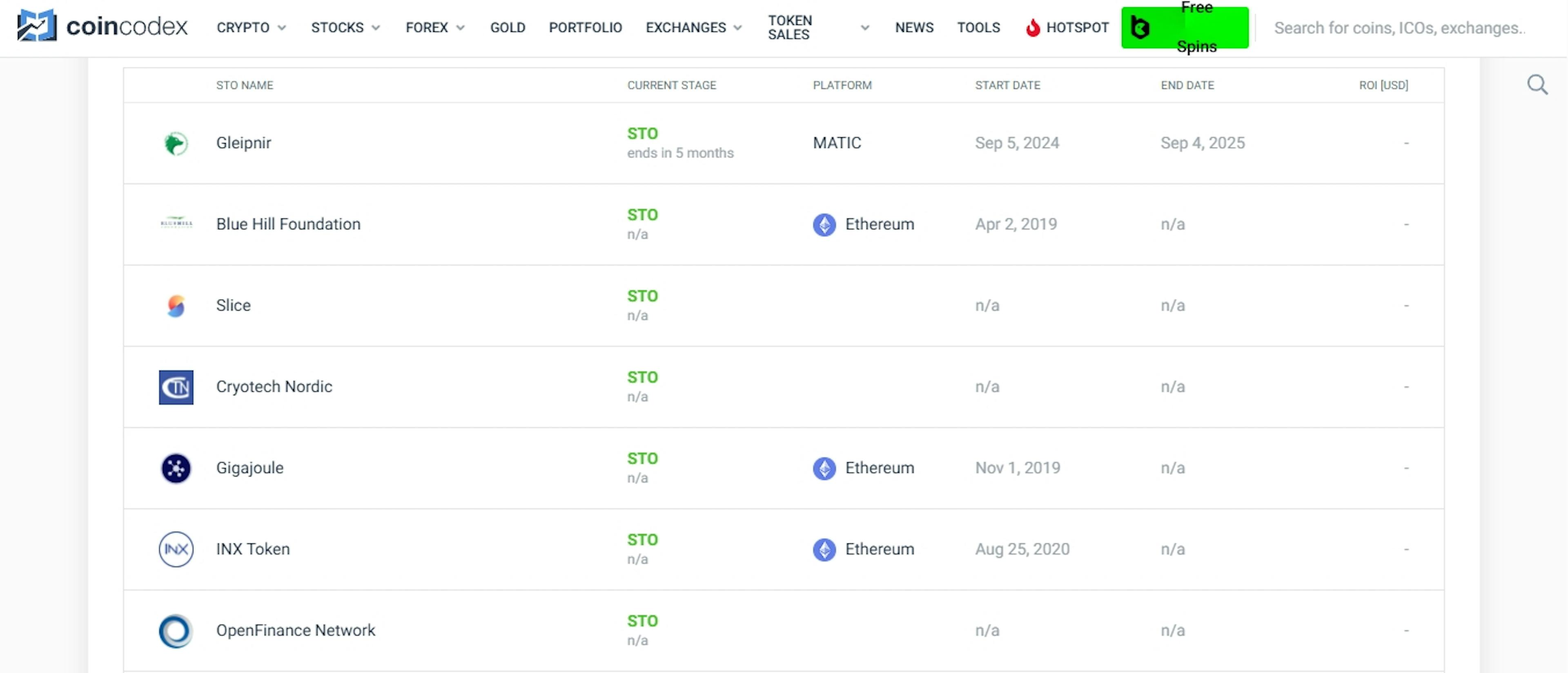This screenshot has width=1568, height=673.
Task: Open the Token Sales dropdown arrow
Action: (865, 28)
